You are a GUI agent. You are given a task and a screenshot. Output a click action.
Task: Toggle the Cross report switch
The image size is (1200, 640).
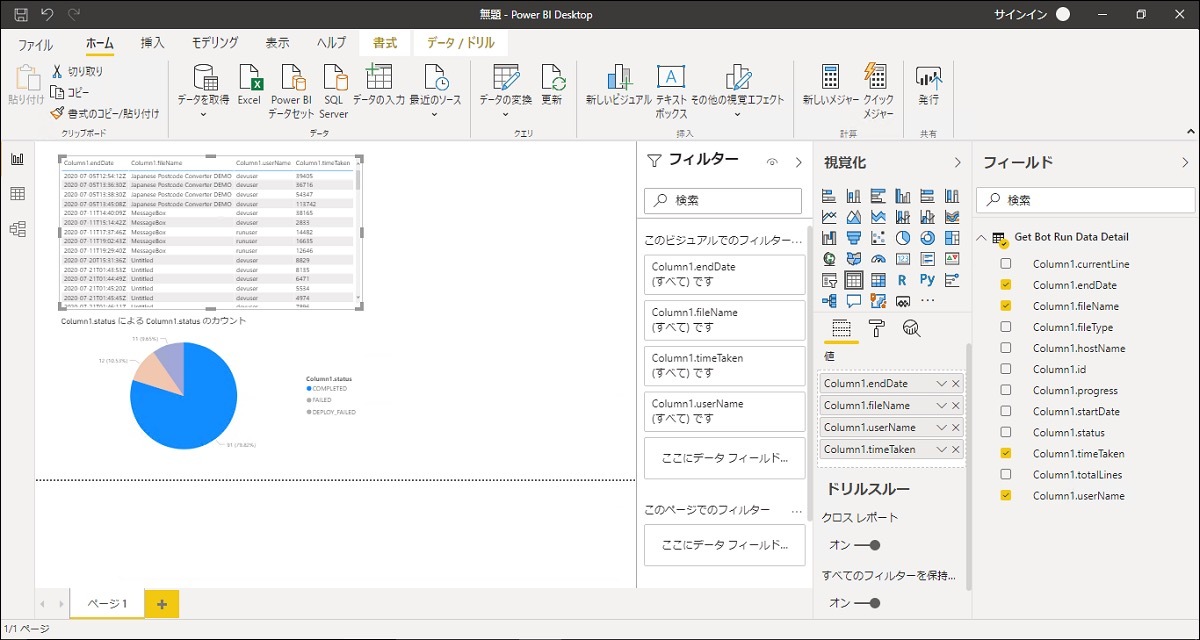coord(867,545)
